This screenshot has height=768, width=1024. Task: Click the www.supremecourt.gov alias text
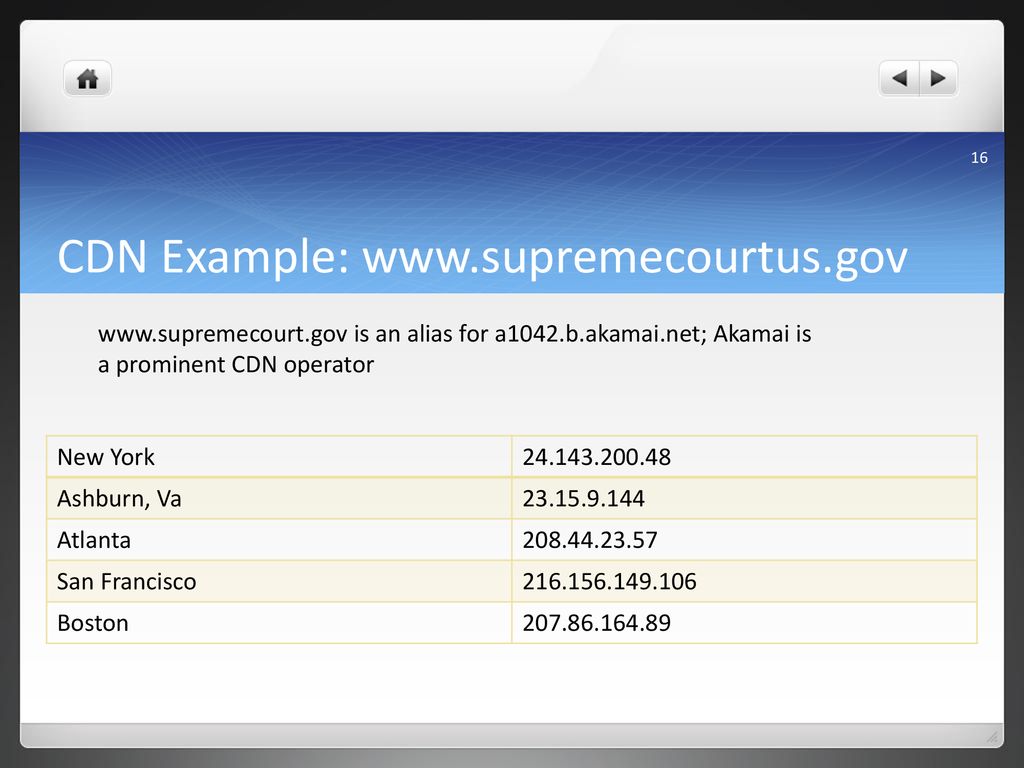click(x=223, y=334)
